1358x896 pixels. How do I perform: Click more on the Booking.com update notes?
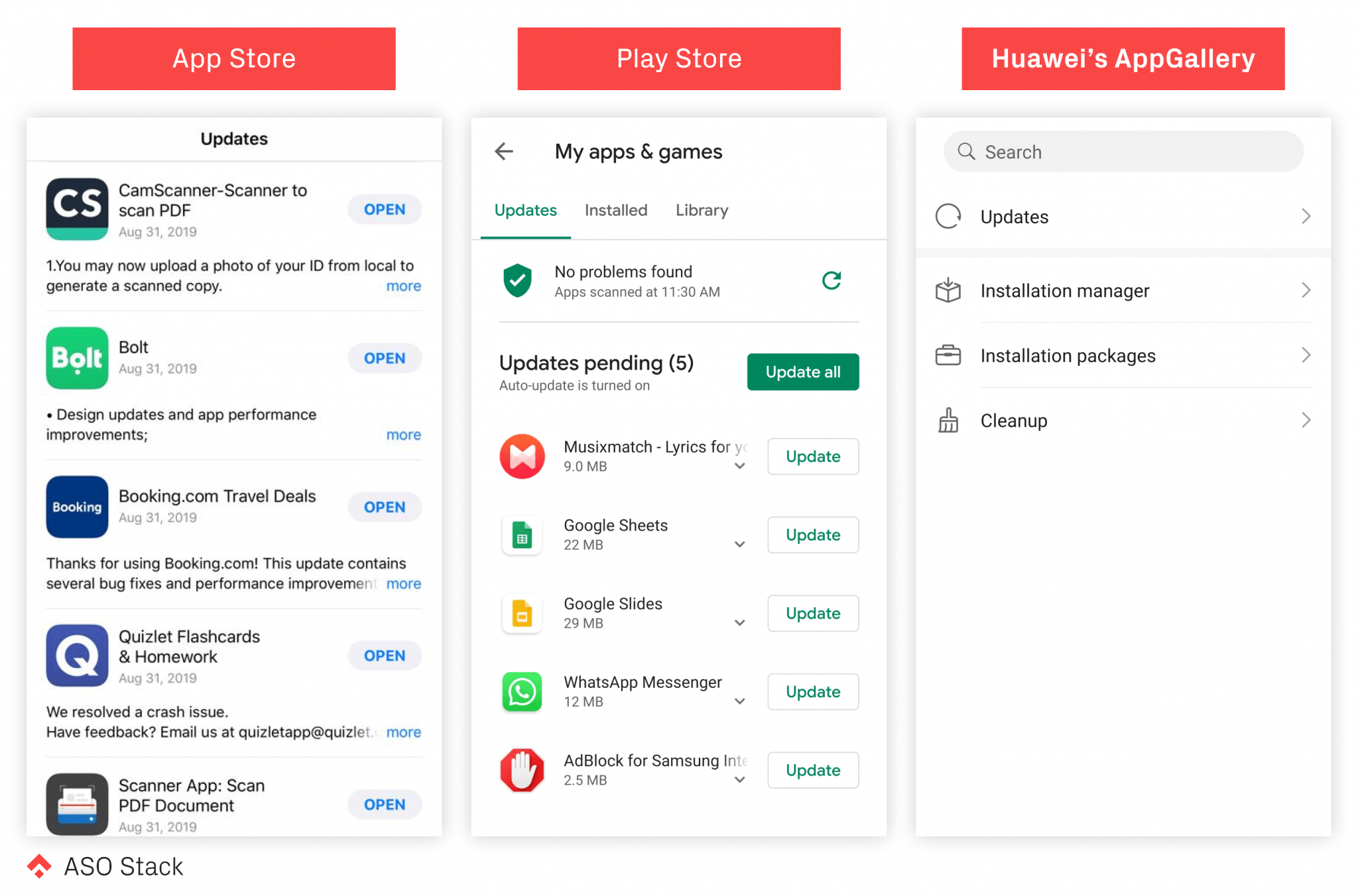(x=403, y=584)
